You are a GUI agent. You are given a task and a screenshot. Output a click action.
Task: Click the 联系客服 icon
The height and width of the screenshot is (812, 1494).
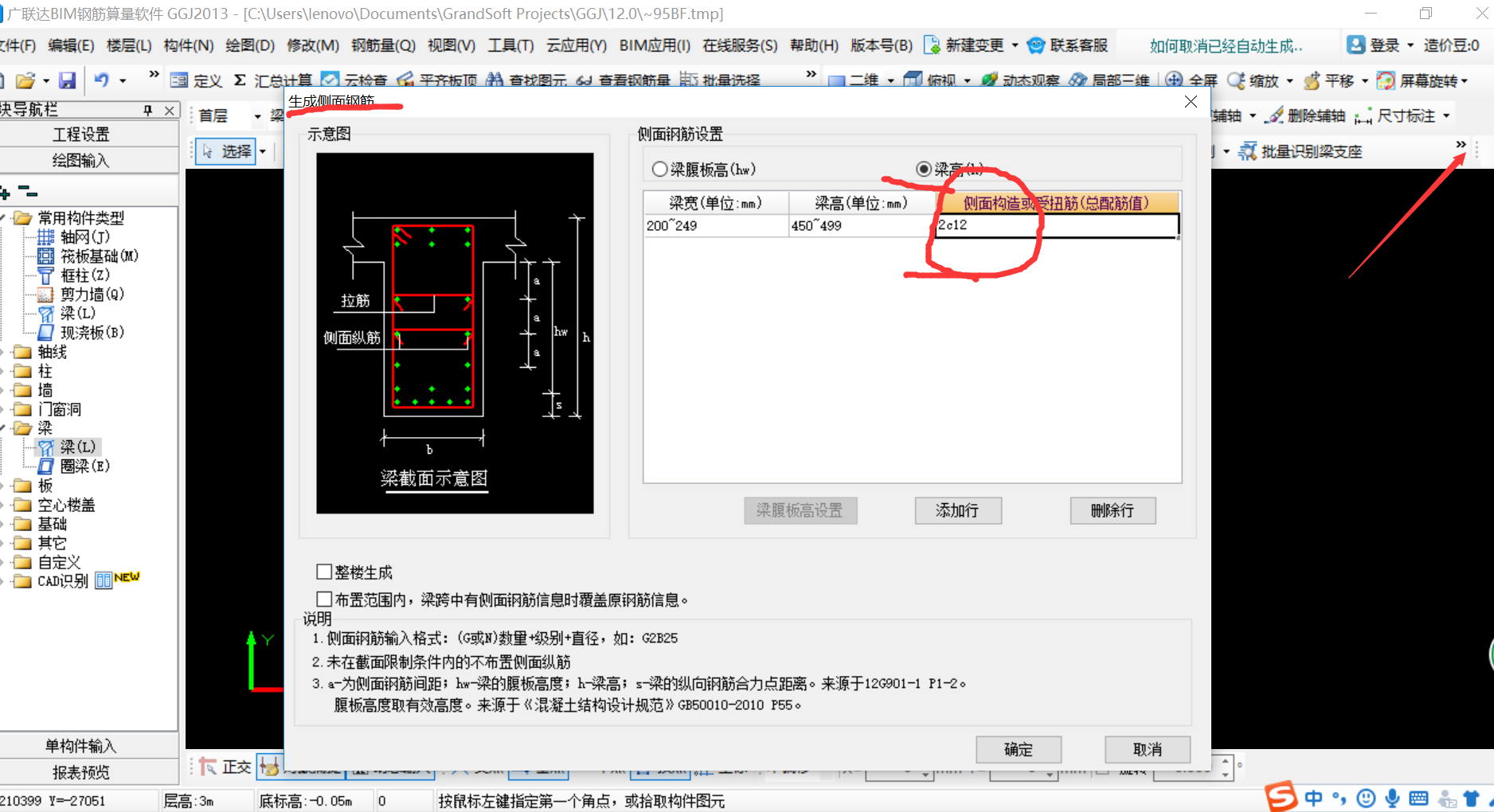[1035, 45]
